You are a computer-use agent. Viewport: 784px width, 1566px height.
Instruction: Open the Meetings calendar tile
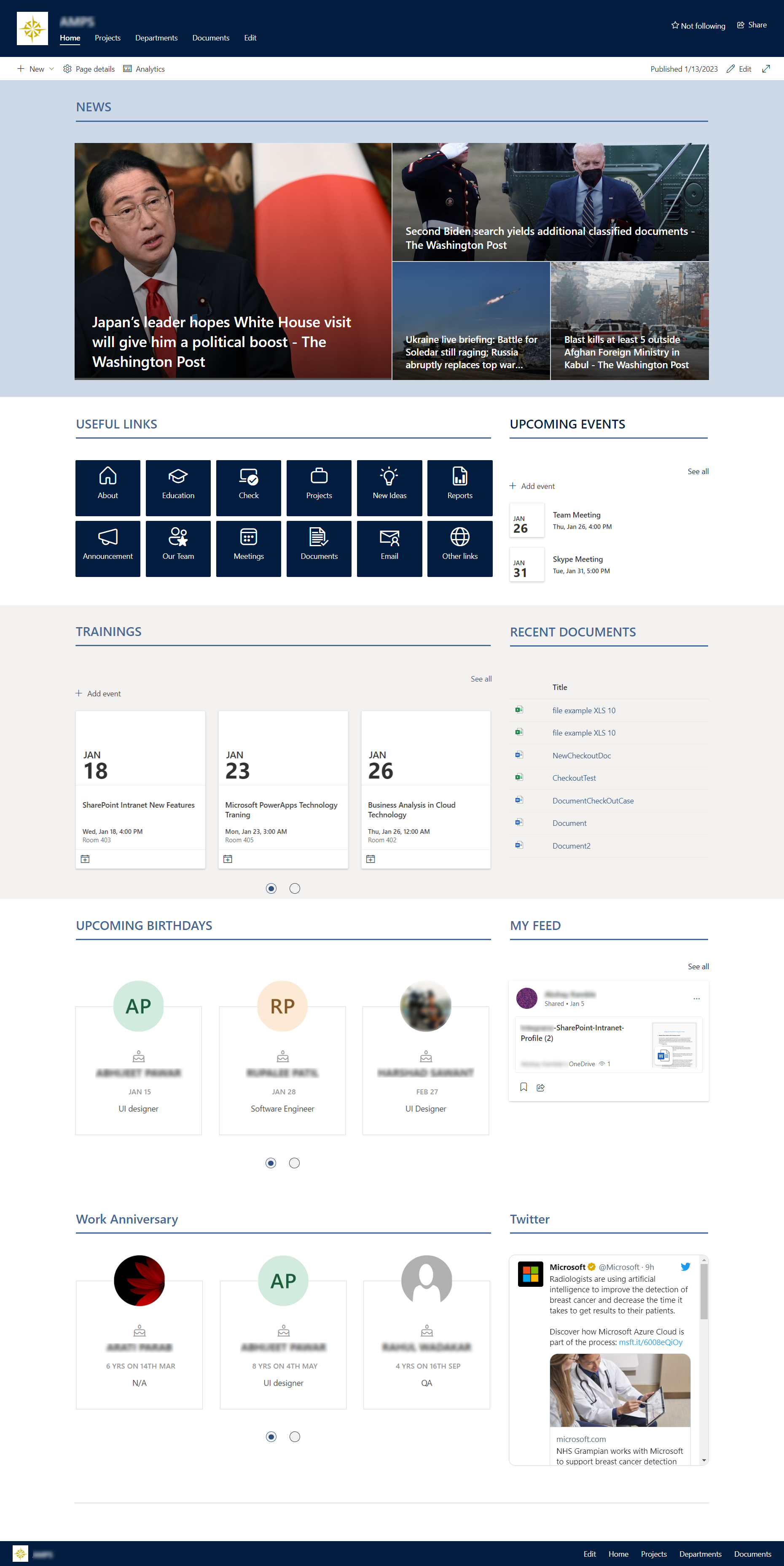tap(249, 548)
